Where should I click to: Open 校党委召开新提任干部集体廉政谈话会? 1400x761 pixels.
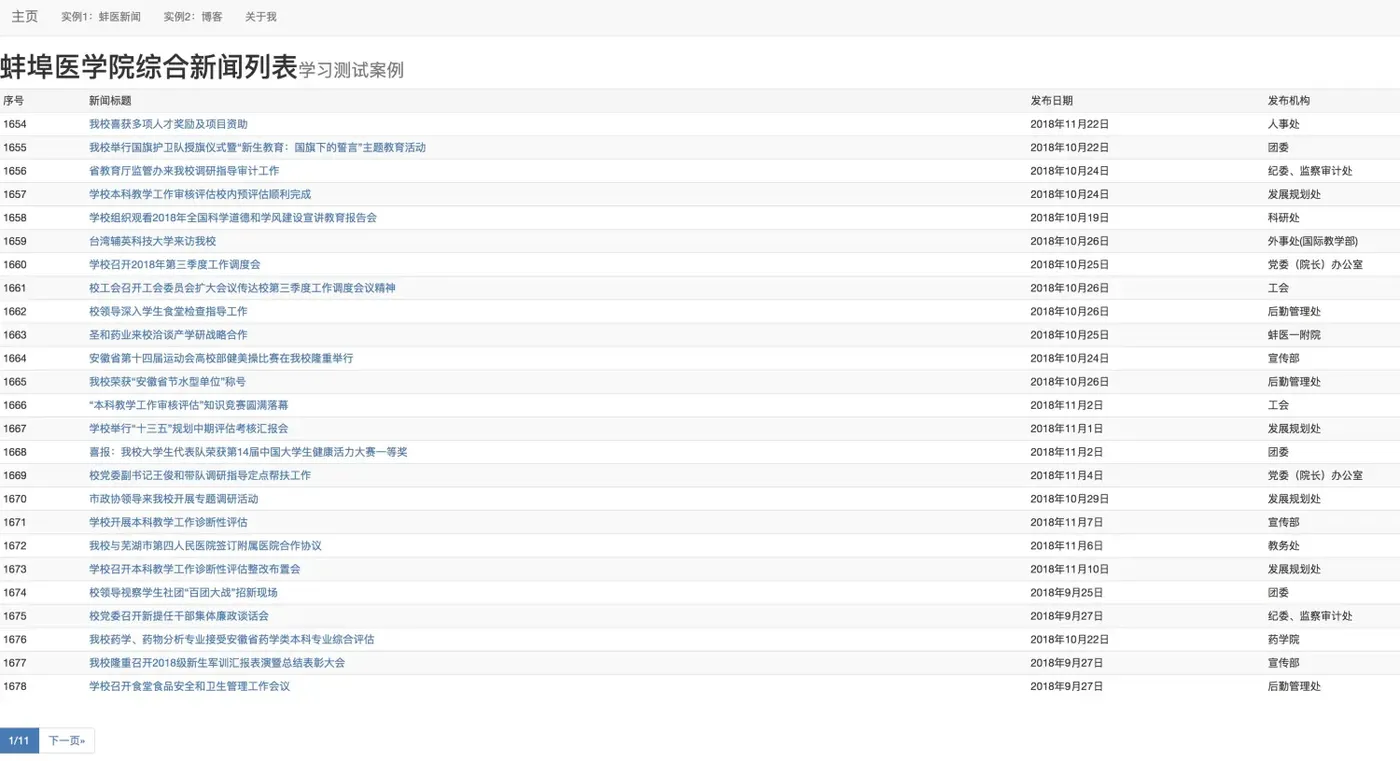(179, 616)
